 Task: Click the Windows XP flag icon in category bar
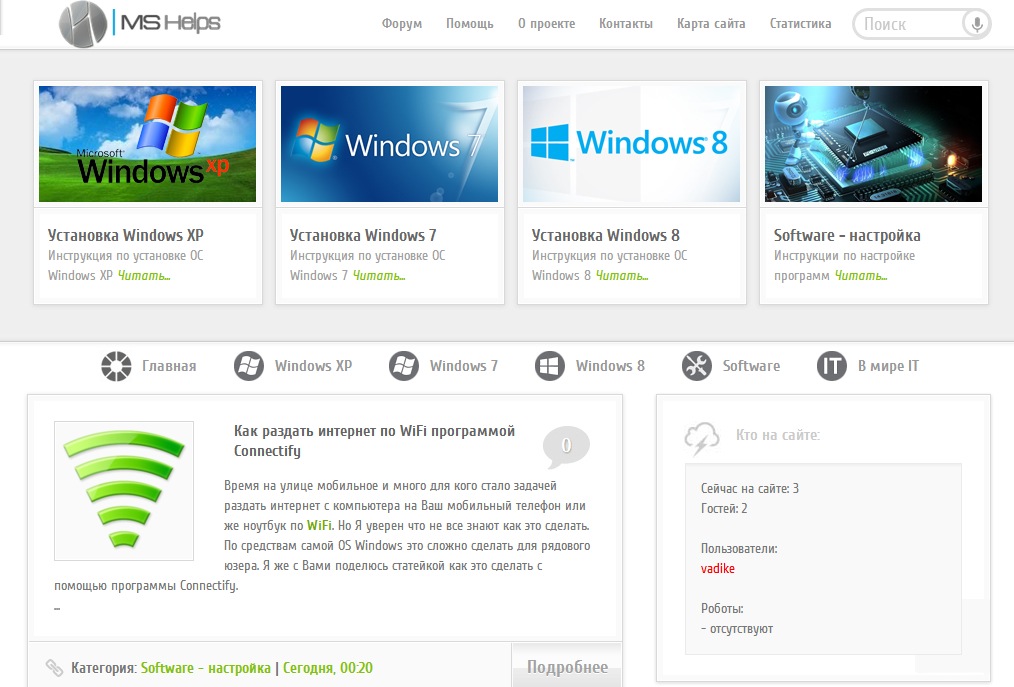pos(249,366)
